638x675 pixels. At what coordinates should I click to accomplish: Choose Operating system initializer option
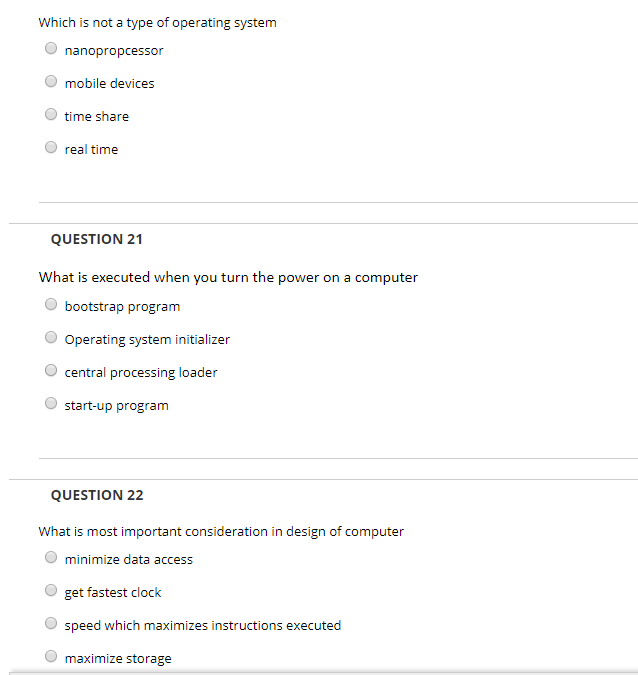tap(51, 337)
